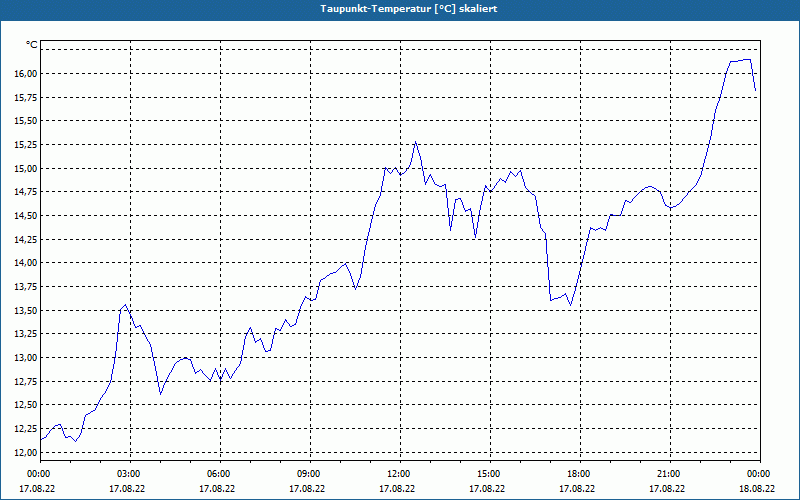Select the 15,50 y-axis label
The image size is (800, 500).
pos(27,121)
